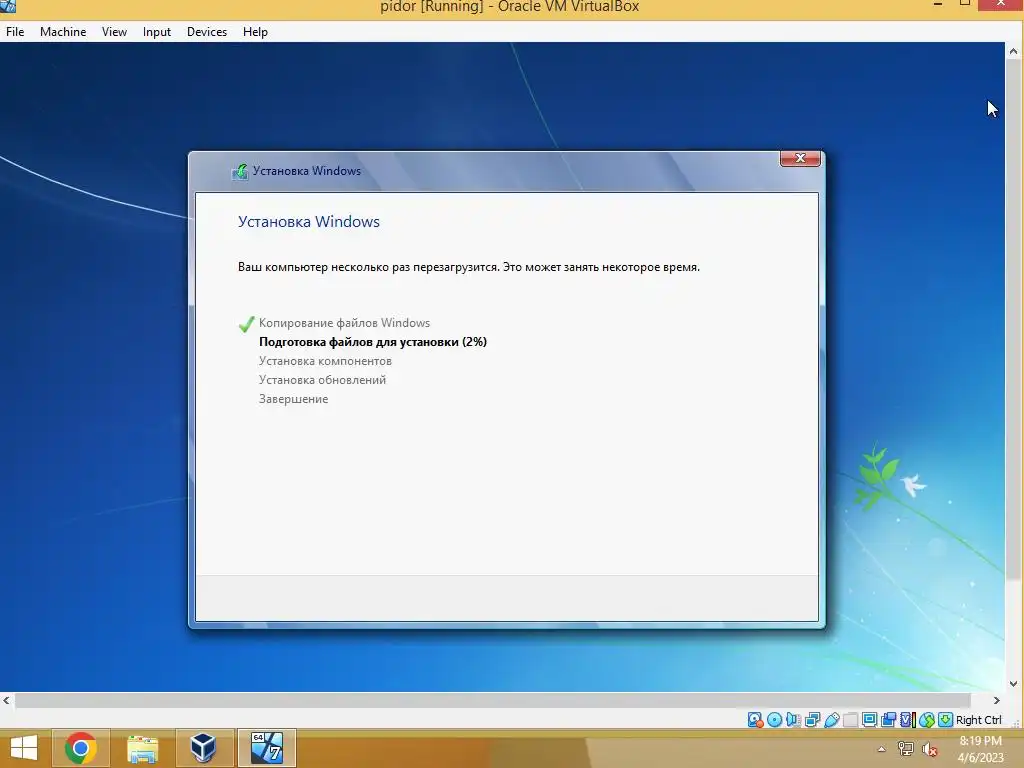The height and width of the screenshot is (768, 1024).
Task: Open the Devices menu
Action: coord(207,31)
